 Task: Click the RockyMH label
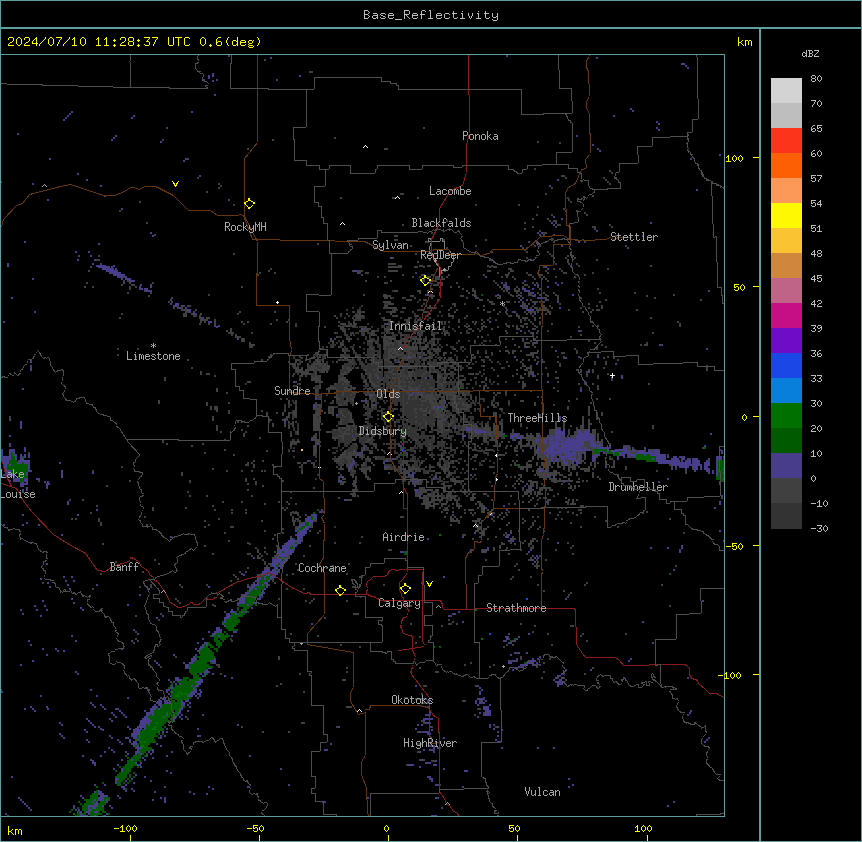pos(245,227)
